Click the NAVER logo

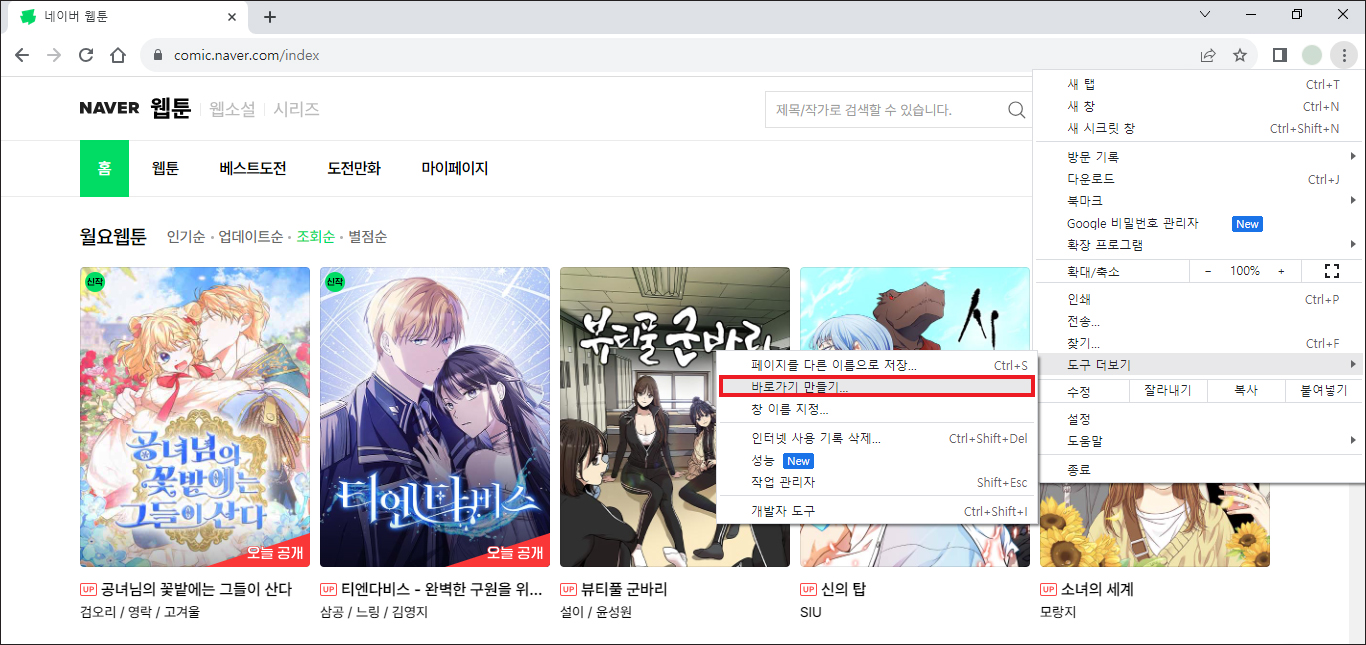(x=109, y=109)
